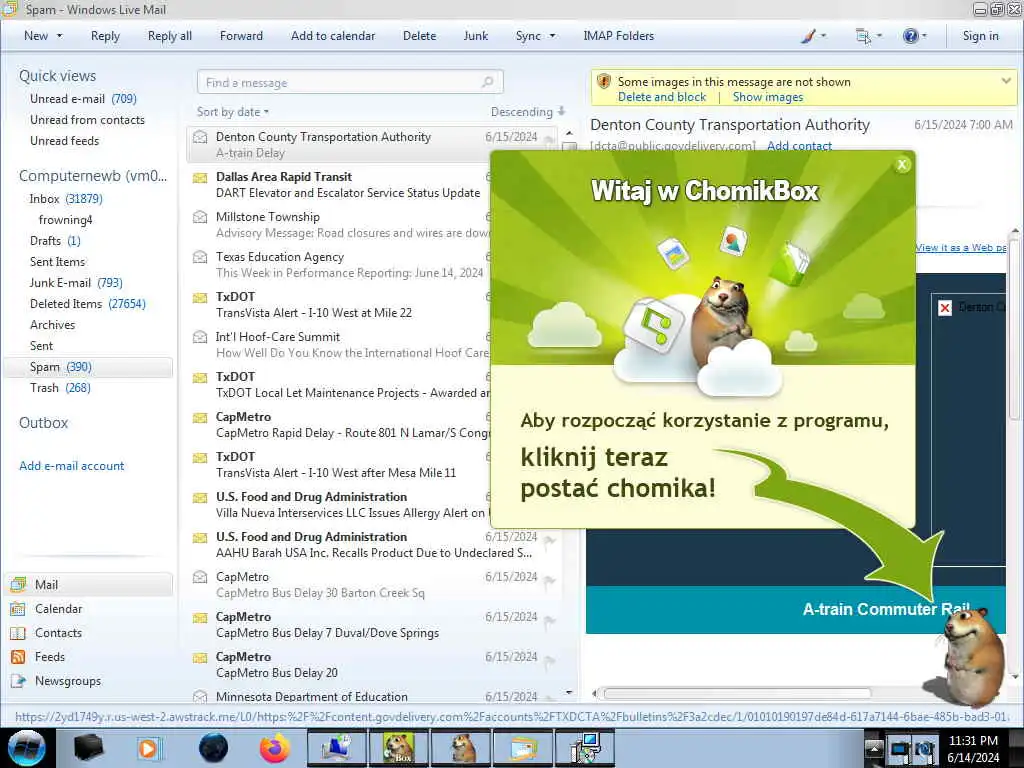Click Add contact link

point(799,146)
